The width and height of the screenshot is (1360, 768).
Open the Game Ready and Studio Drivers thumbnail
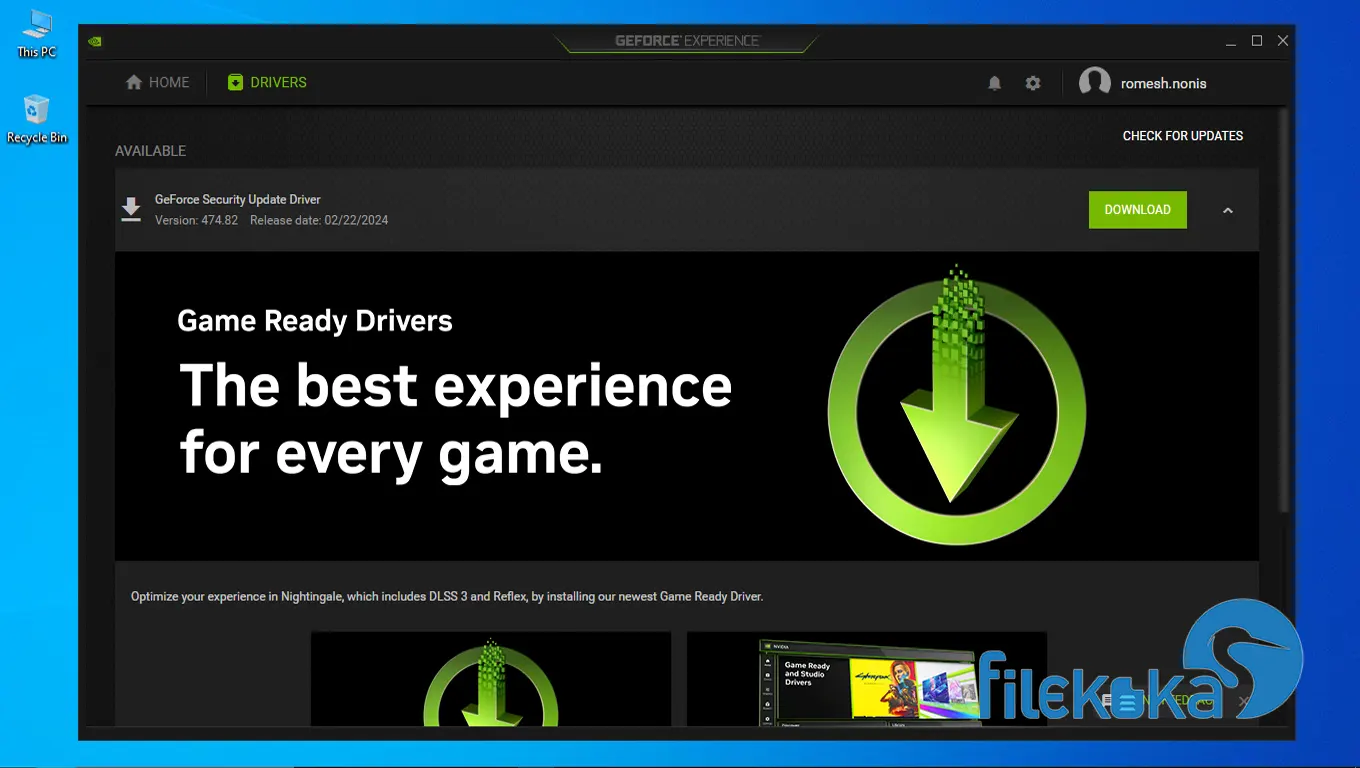[867, 679]
